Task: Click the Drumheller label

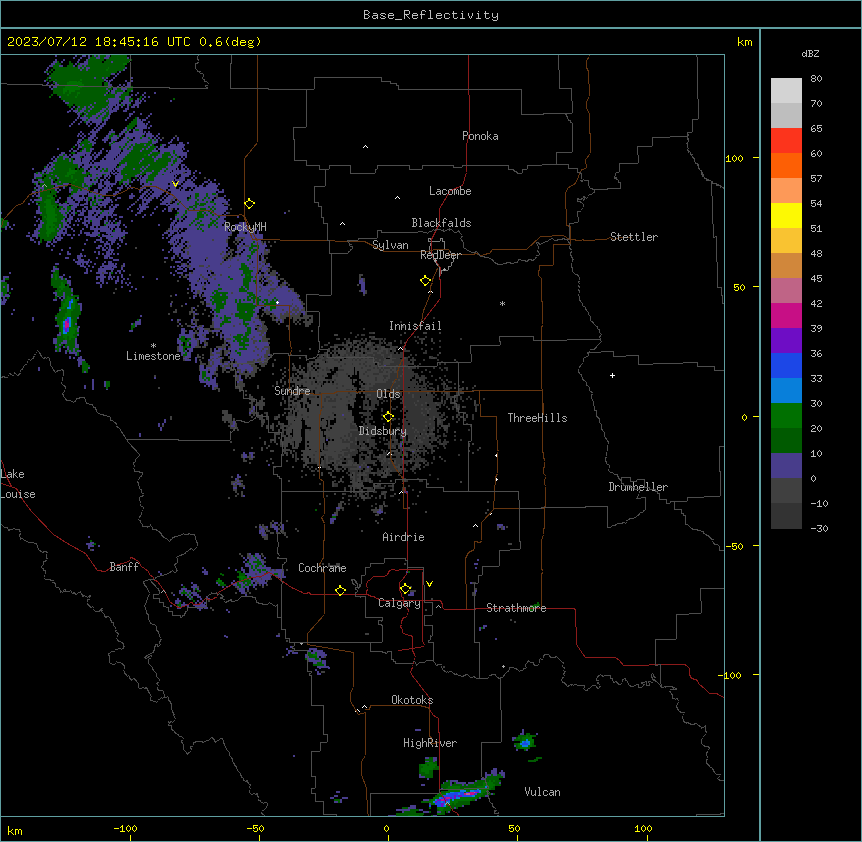Action: tap(638, 487)
